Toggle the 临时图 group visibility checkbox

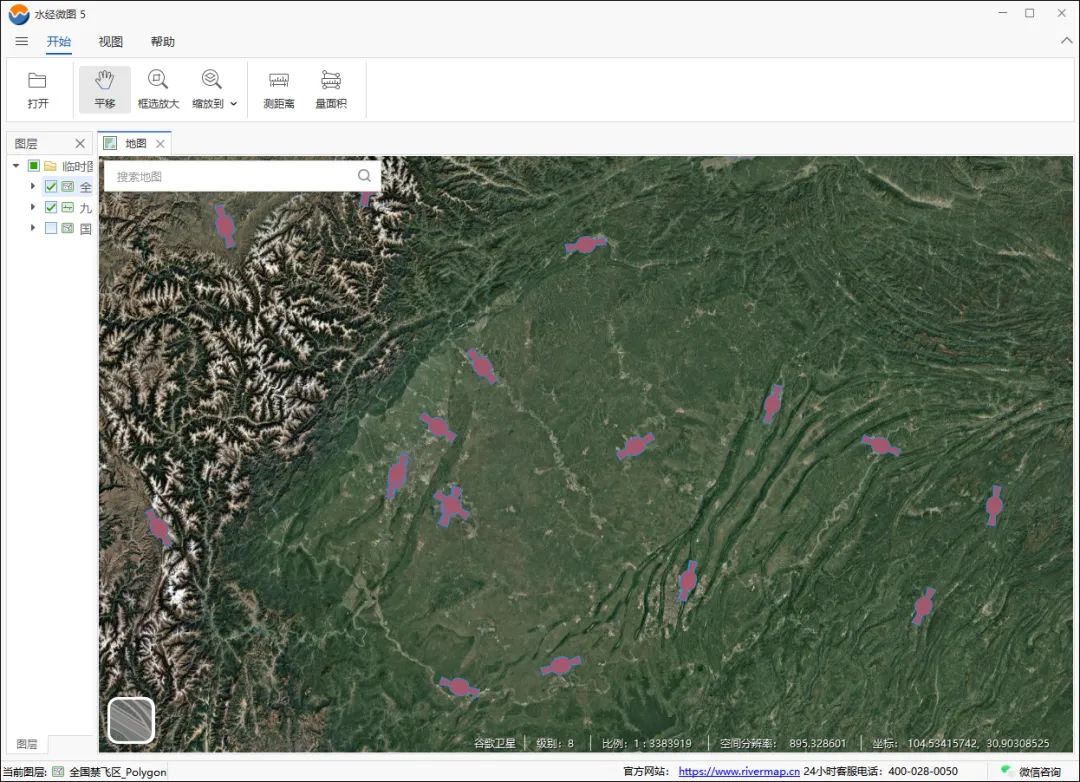[33, 165]
